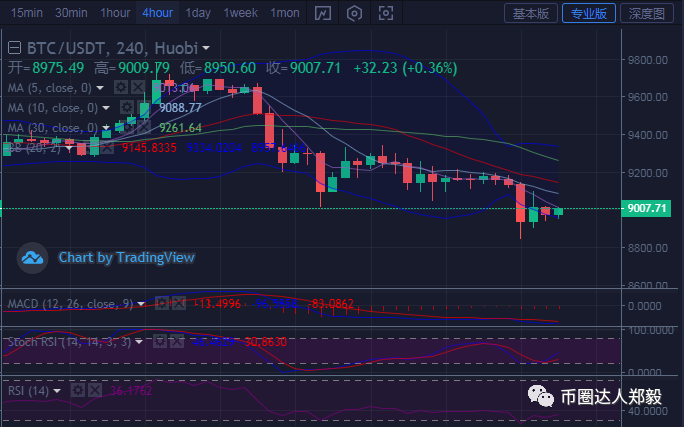684x427 pixels.
Task: Open the Chart by TradingView link
Action: point(127,257)
